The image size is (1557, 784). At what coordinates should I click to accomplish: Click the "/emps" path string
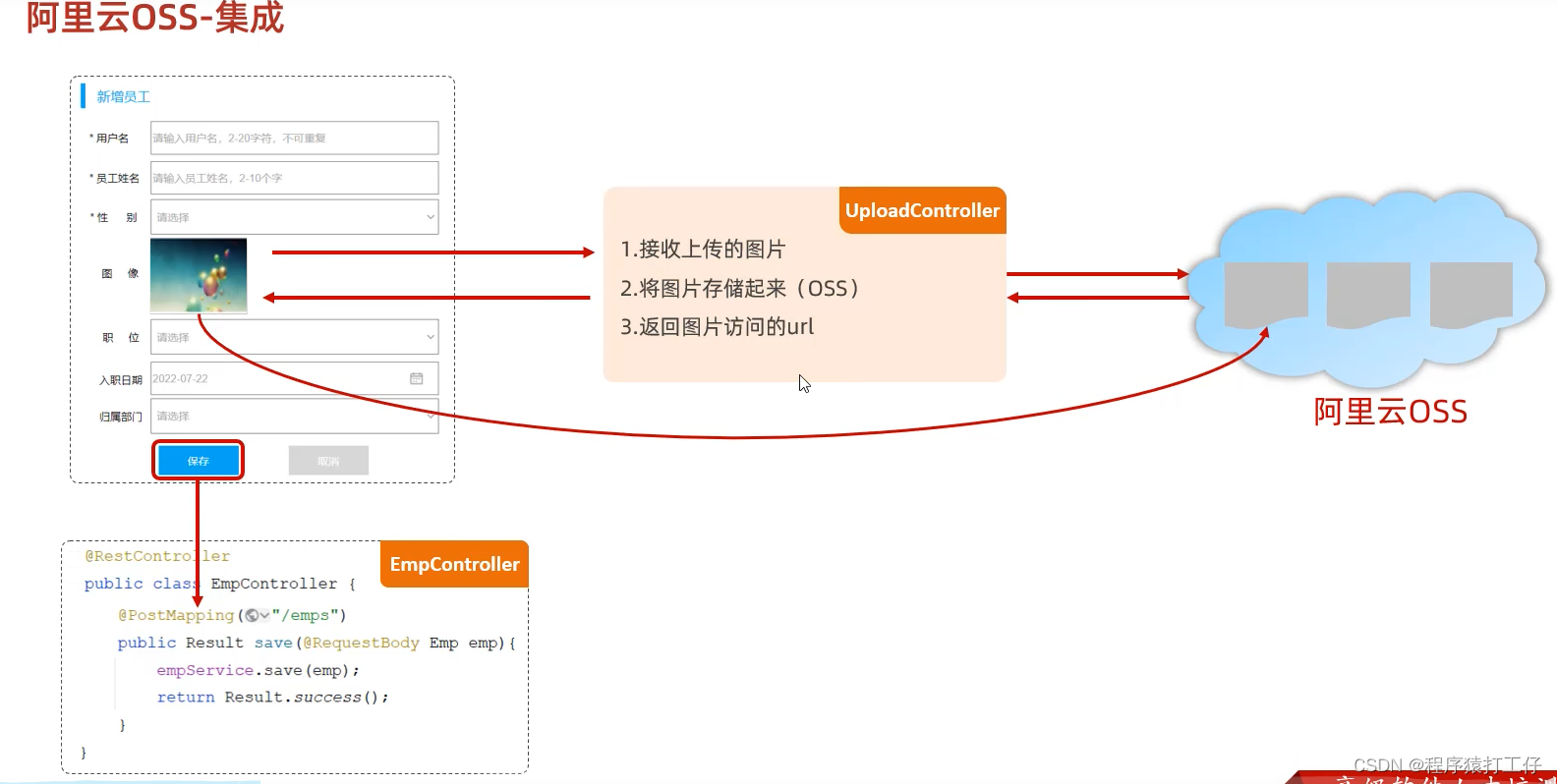305,615
